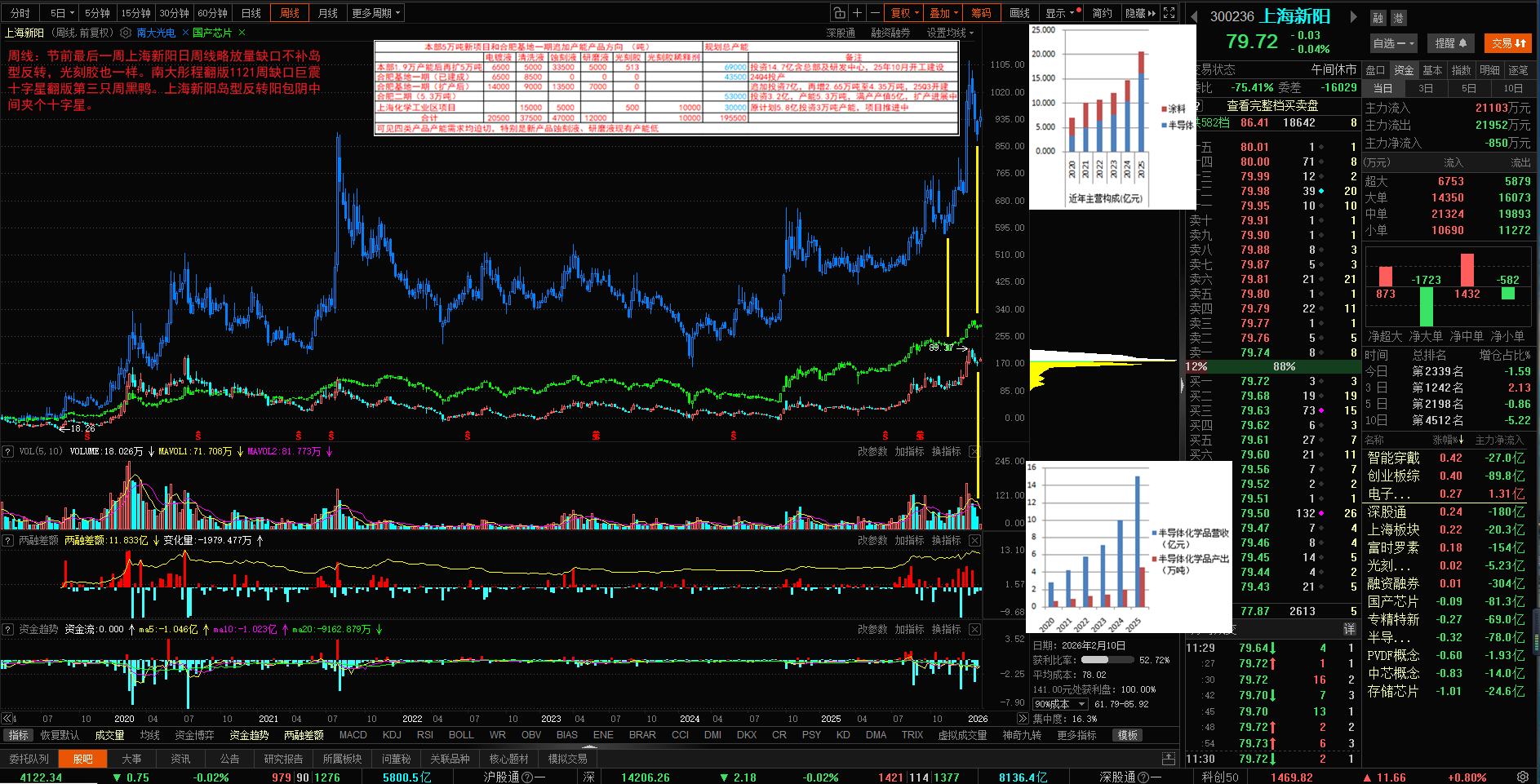Toggle 隐藏 to hide side panel
This screenshot has height=784, width=1540.
pos(1139,13)
